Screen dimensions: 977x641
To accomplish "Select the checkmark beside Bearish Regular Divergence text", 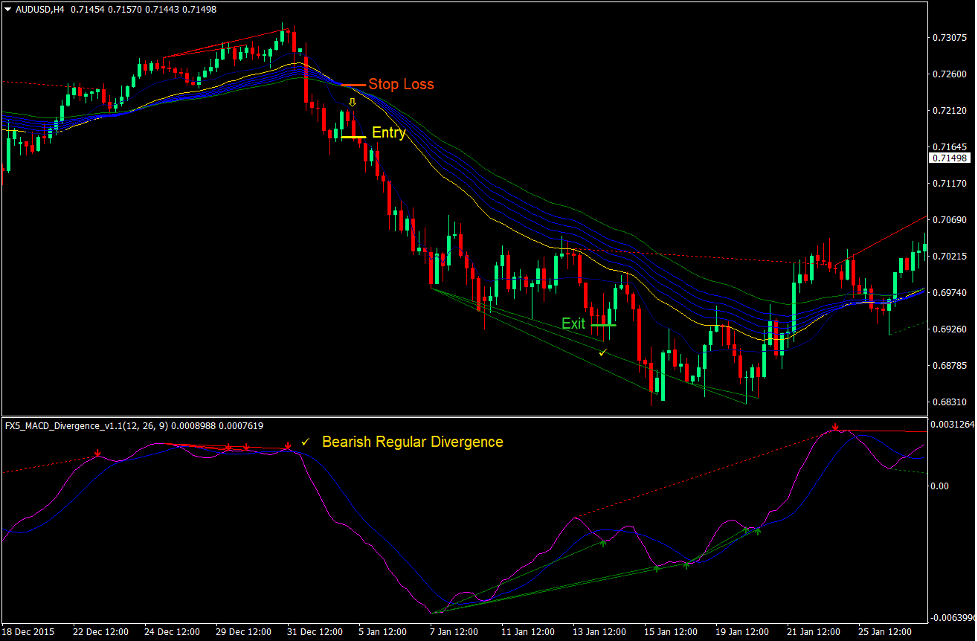I will pyautogui.click(x=305, y=440).
